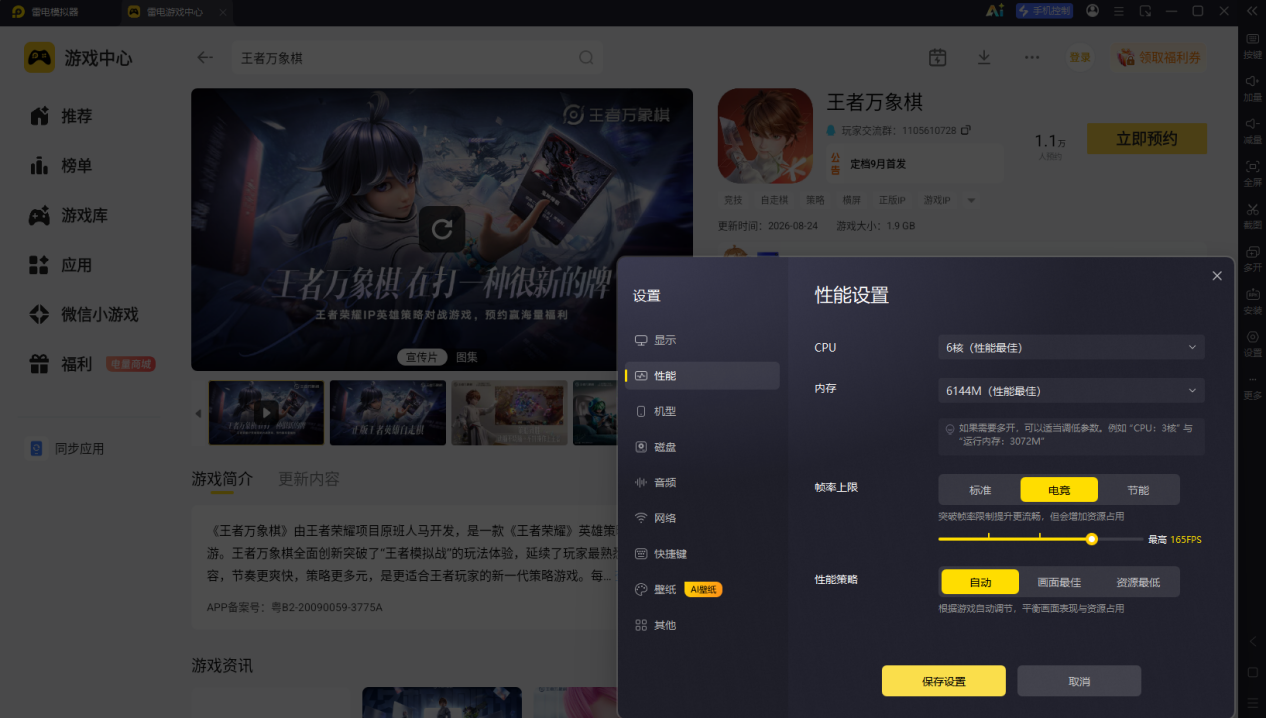Viewport: 1266px width, 718px height.
Task: Open the 内存 6144M dropdown
Action: pyautogui.click(x=1071, y=391)
